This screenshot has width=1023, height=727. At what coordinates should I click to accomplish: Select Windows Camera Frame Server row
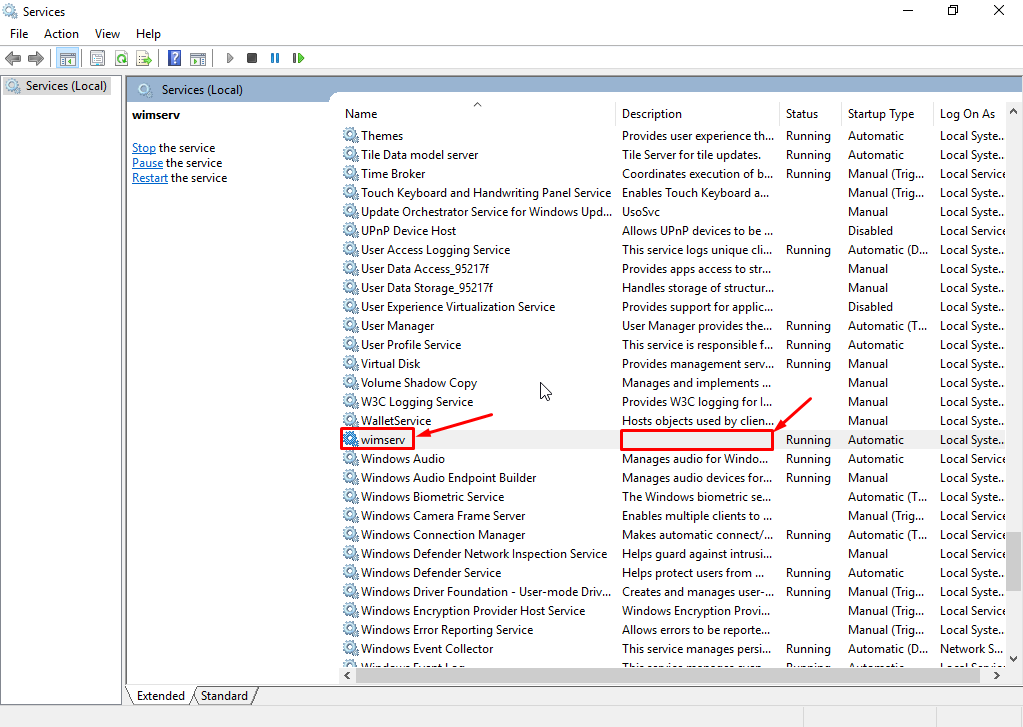[x=673, y=516]
